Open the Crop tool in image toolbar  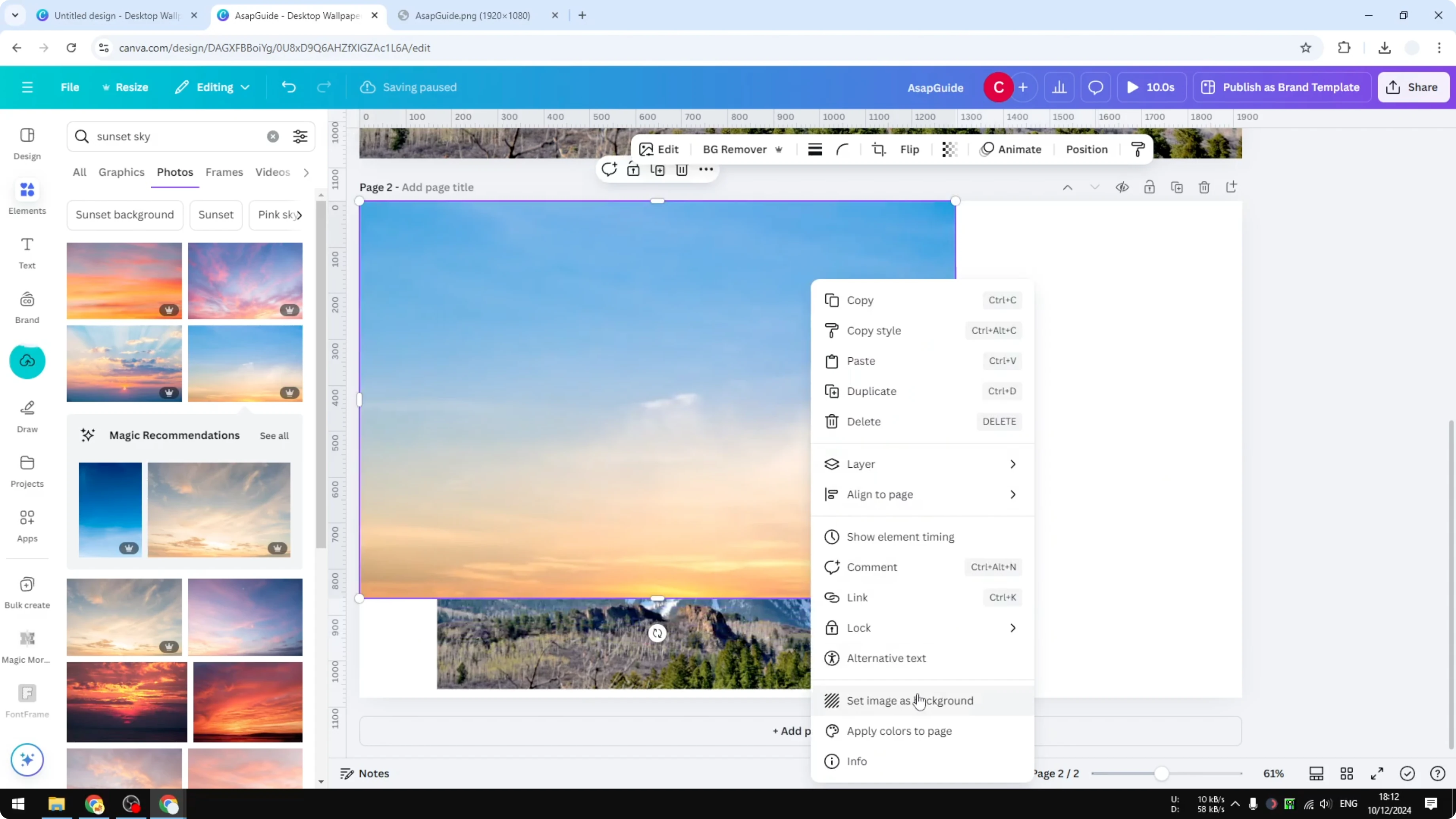click(878, 149)
